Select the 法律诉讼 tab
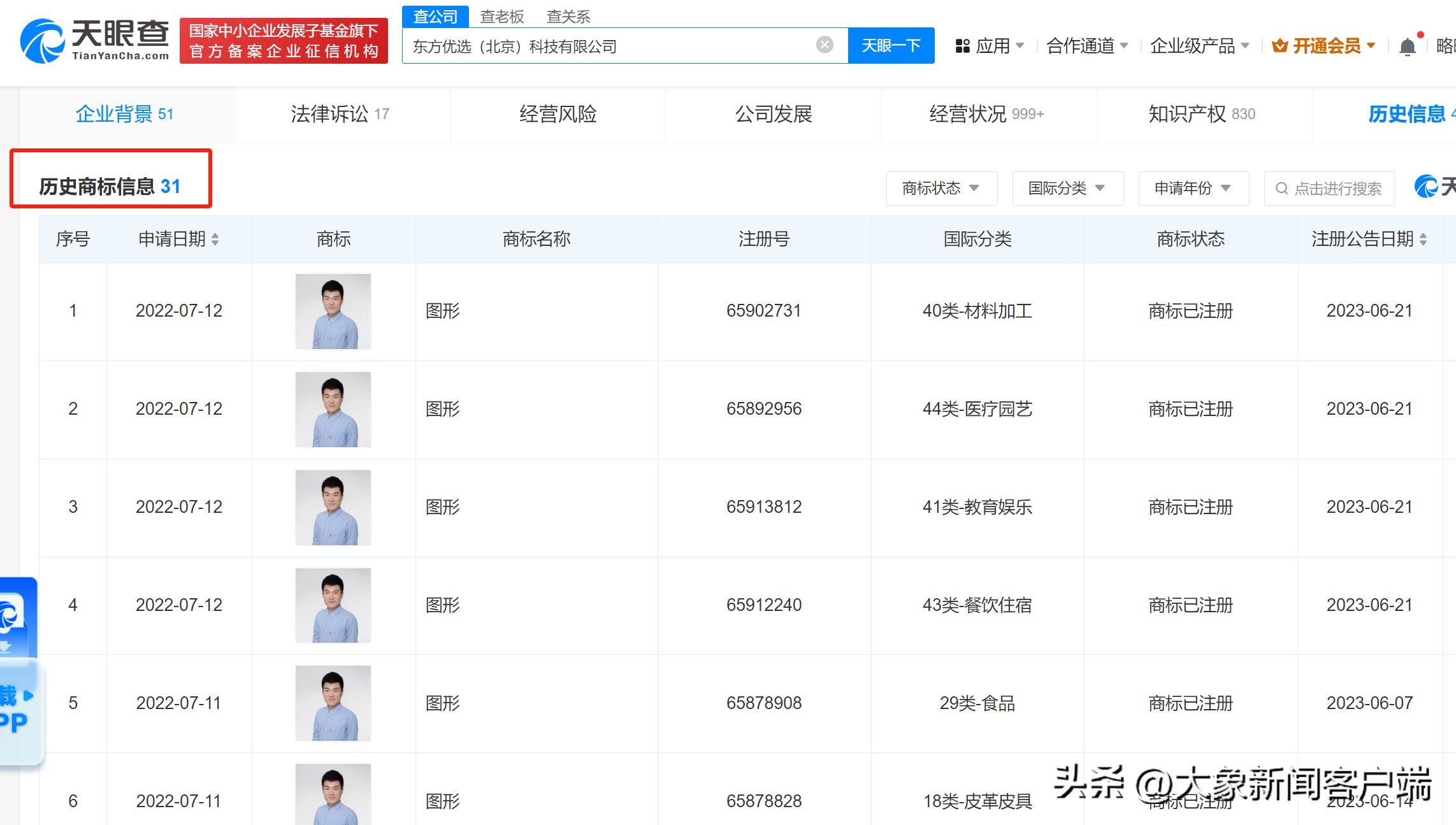1456x825 pixels. pos(342,115)
